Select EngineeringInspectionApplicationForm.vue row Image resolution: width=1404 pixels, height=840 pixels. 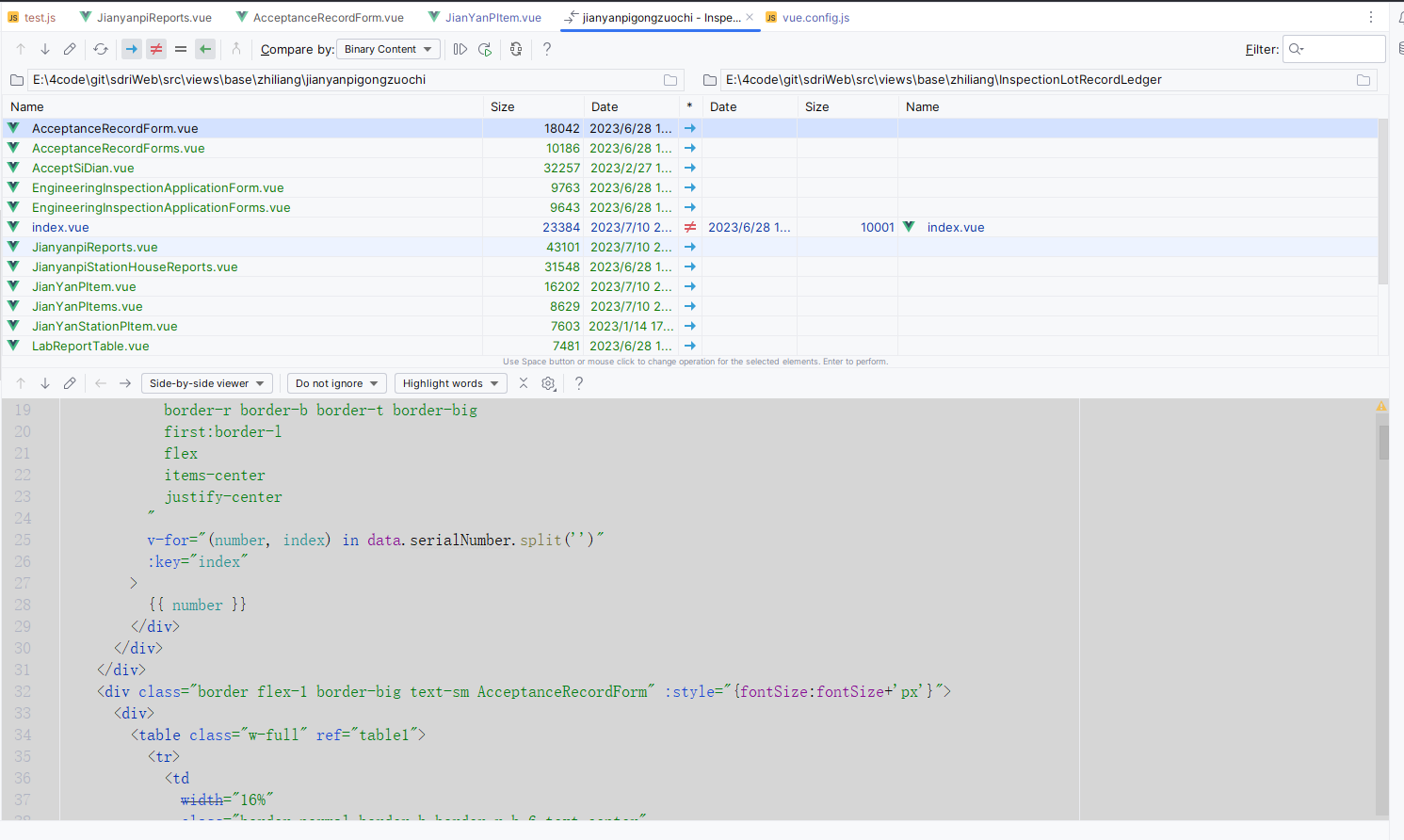[x=689, y=187]
